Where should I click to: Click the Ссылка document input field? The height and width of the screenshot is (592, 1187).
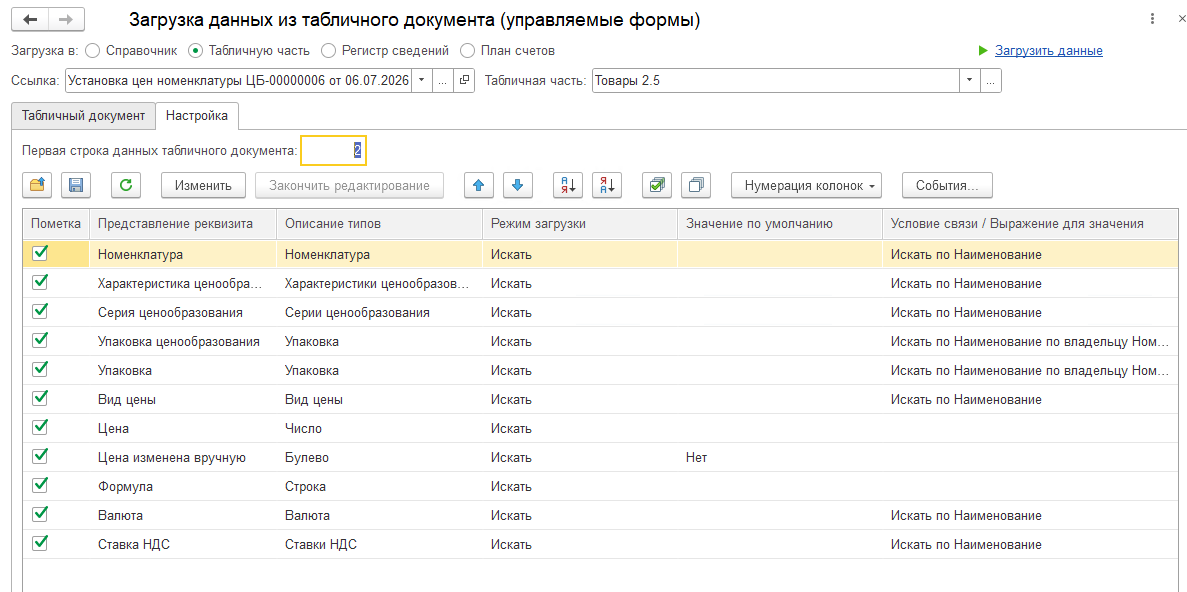coord(238,80)
